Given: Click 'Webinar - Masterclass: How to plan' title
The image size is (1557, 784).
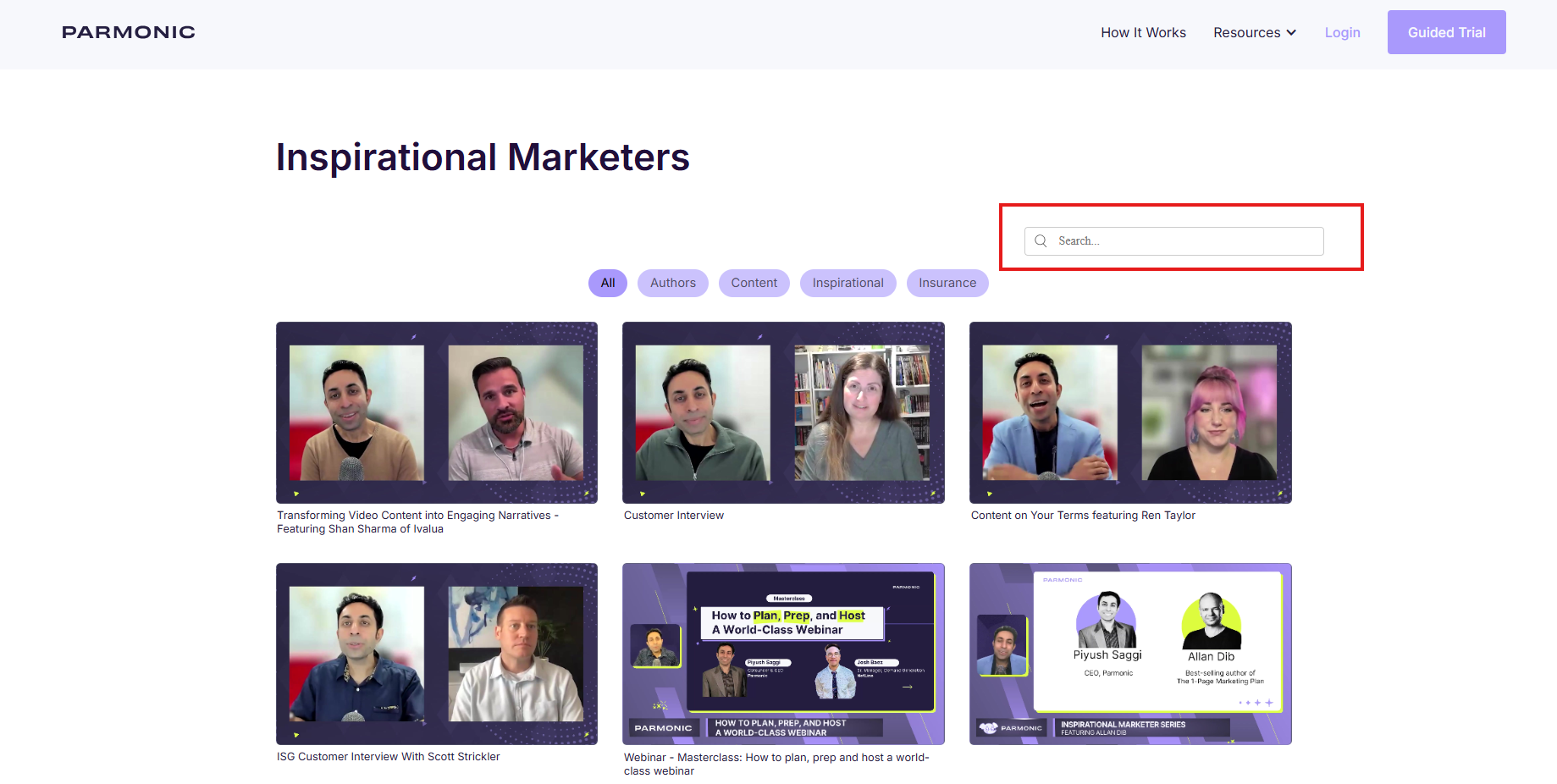Looking at the screenshot, I should click(x=776, y=765).
